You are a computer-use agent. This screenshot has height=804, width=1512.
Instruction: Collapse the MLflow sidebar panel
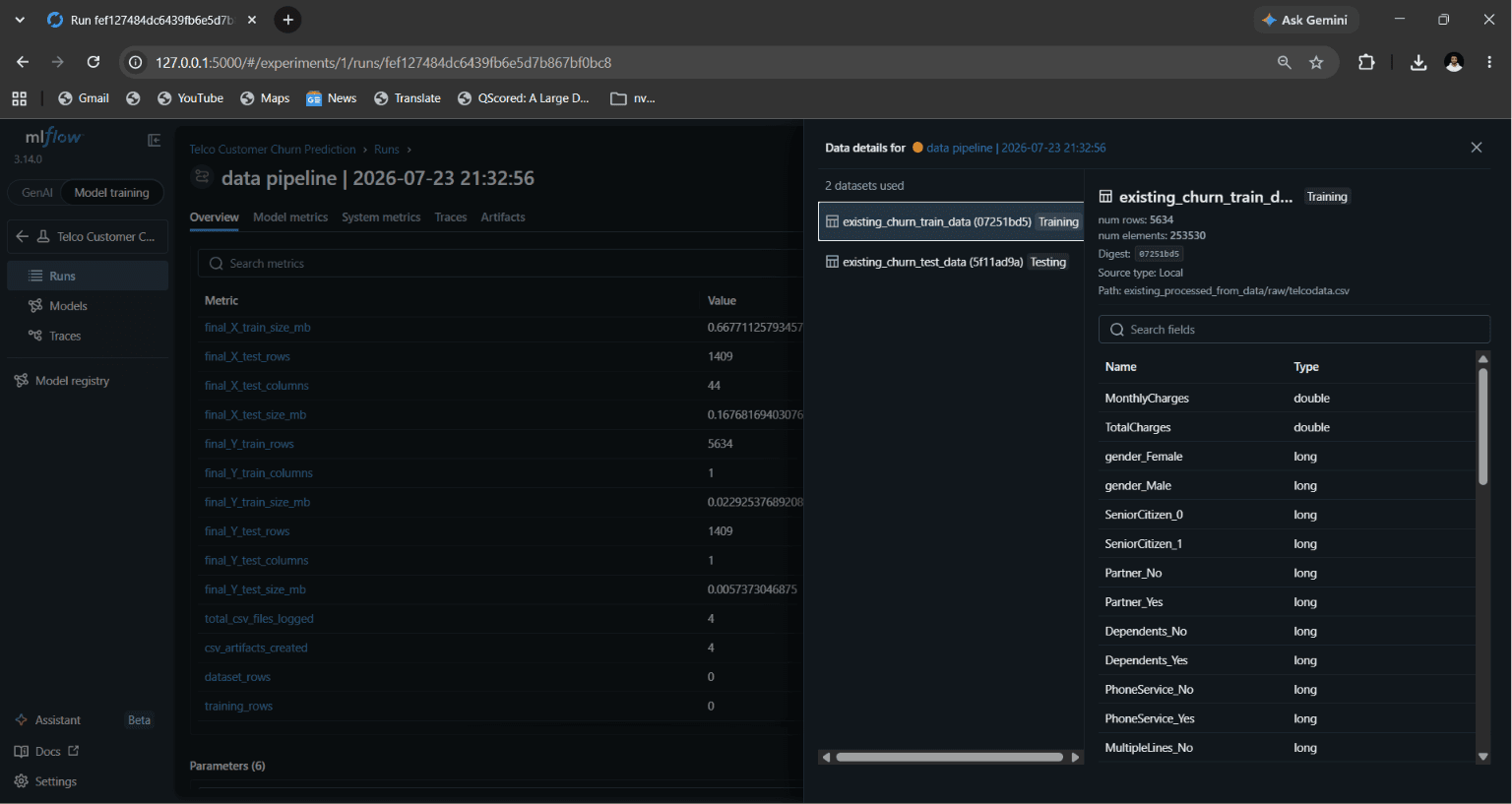tap(155, 141)
